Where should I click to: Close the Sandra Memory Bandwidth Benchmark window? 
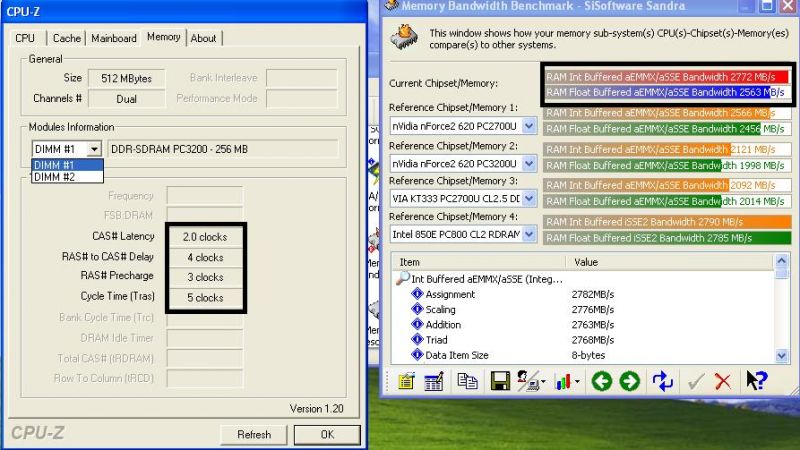pyautogui.click(x=788, y=6)
